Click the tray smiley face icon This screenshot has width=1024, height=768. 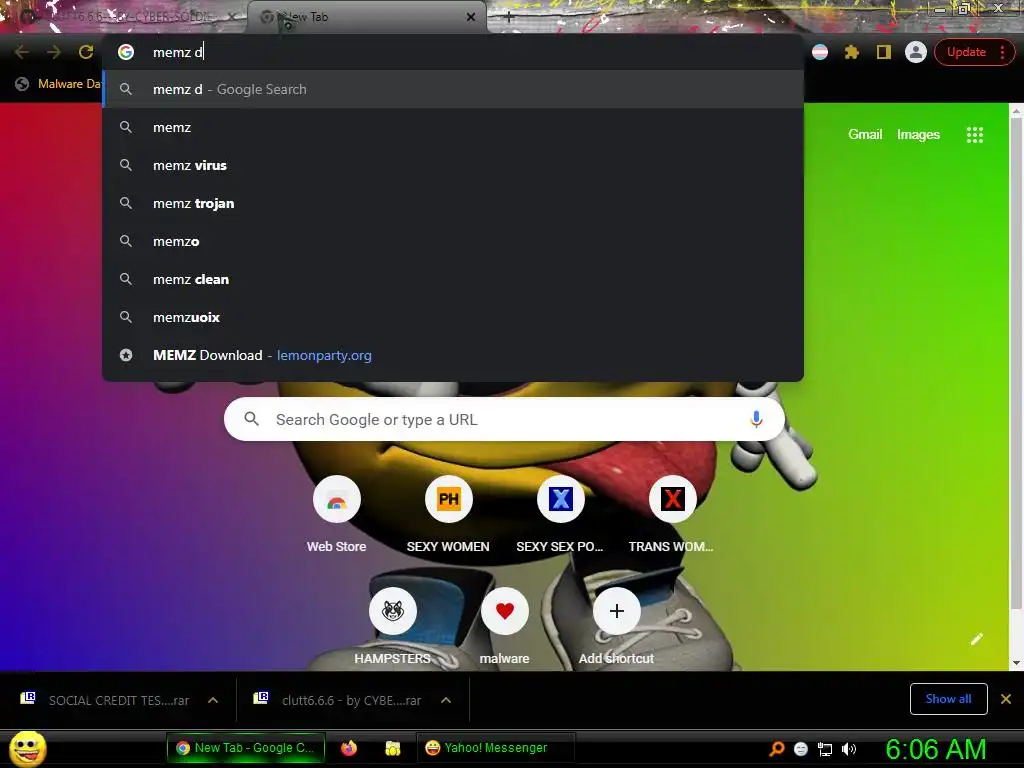[x=801, y=749]
